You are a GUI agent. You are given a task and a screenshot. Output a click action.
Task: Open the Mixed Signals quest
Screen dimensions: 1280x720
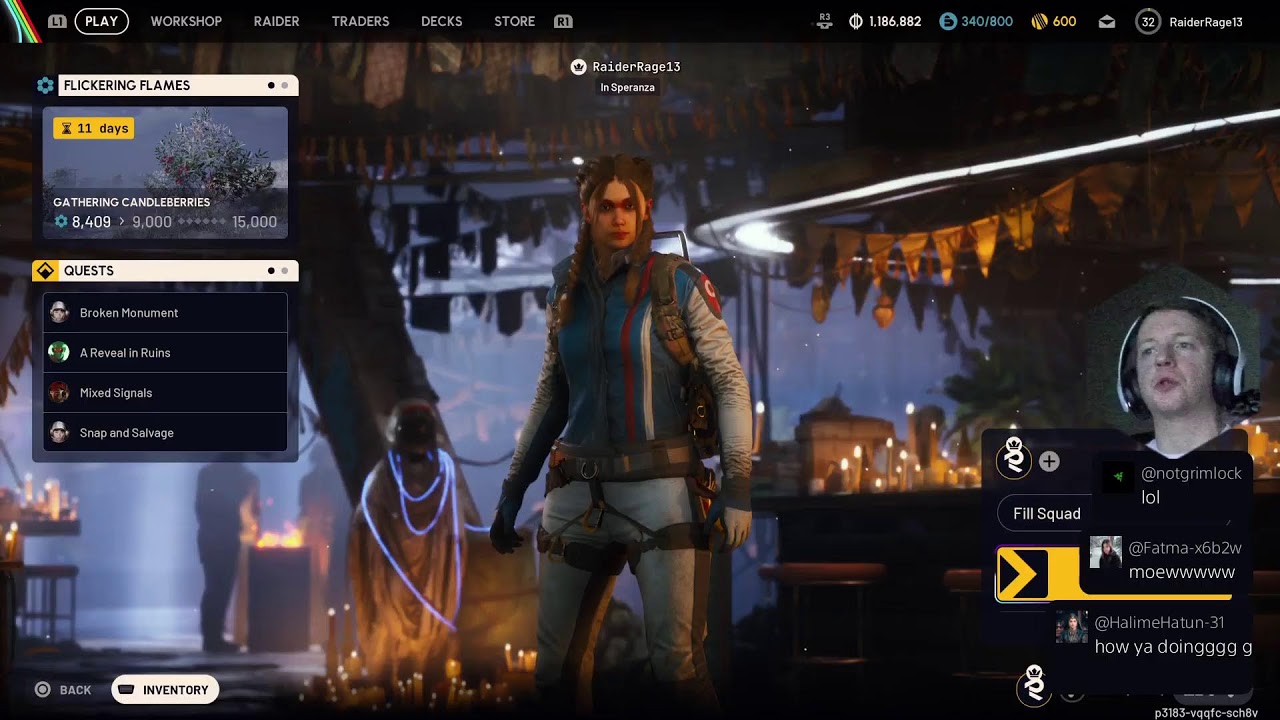[165, 393]
